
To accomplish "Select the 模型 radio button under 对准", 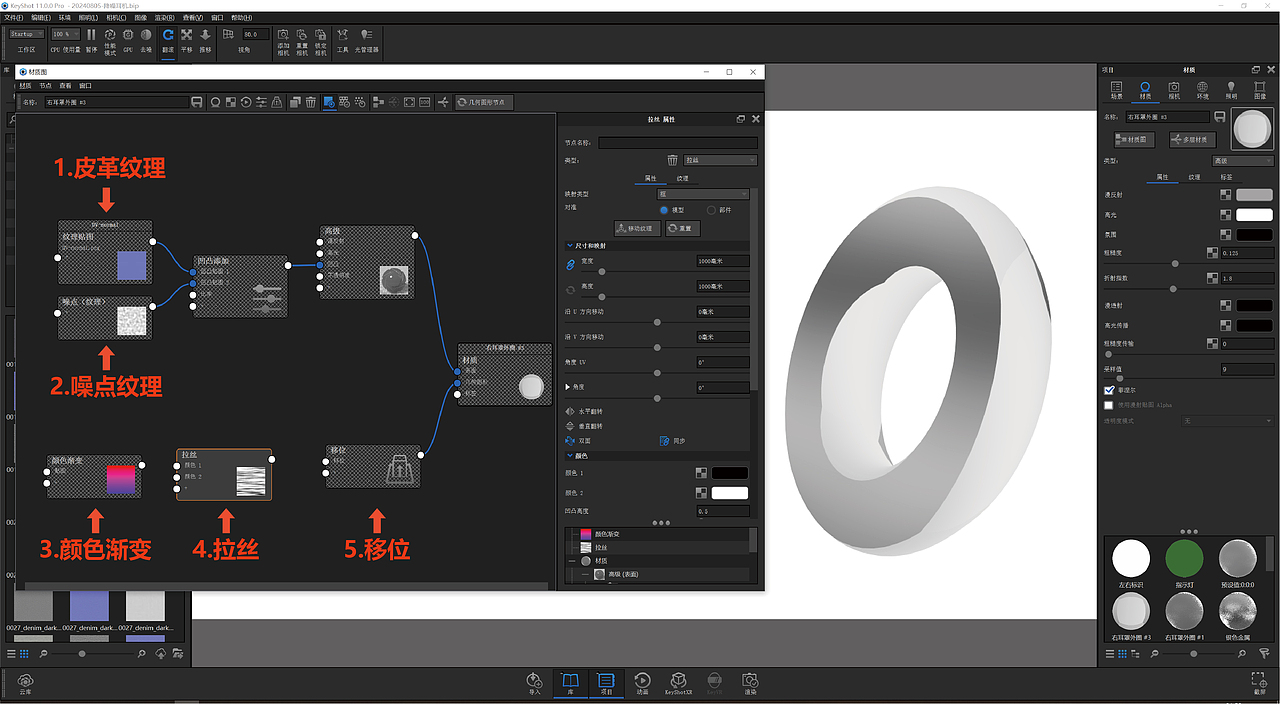I will coord(664,210).
